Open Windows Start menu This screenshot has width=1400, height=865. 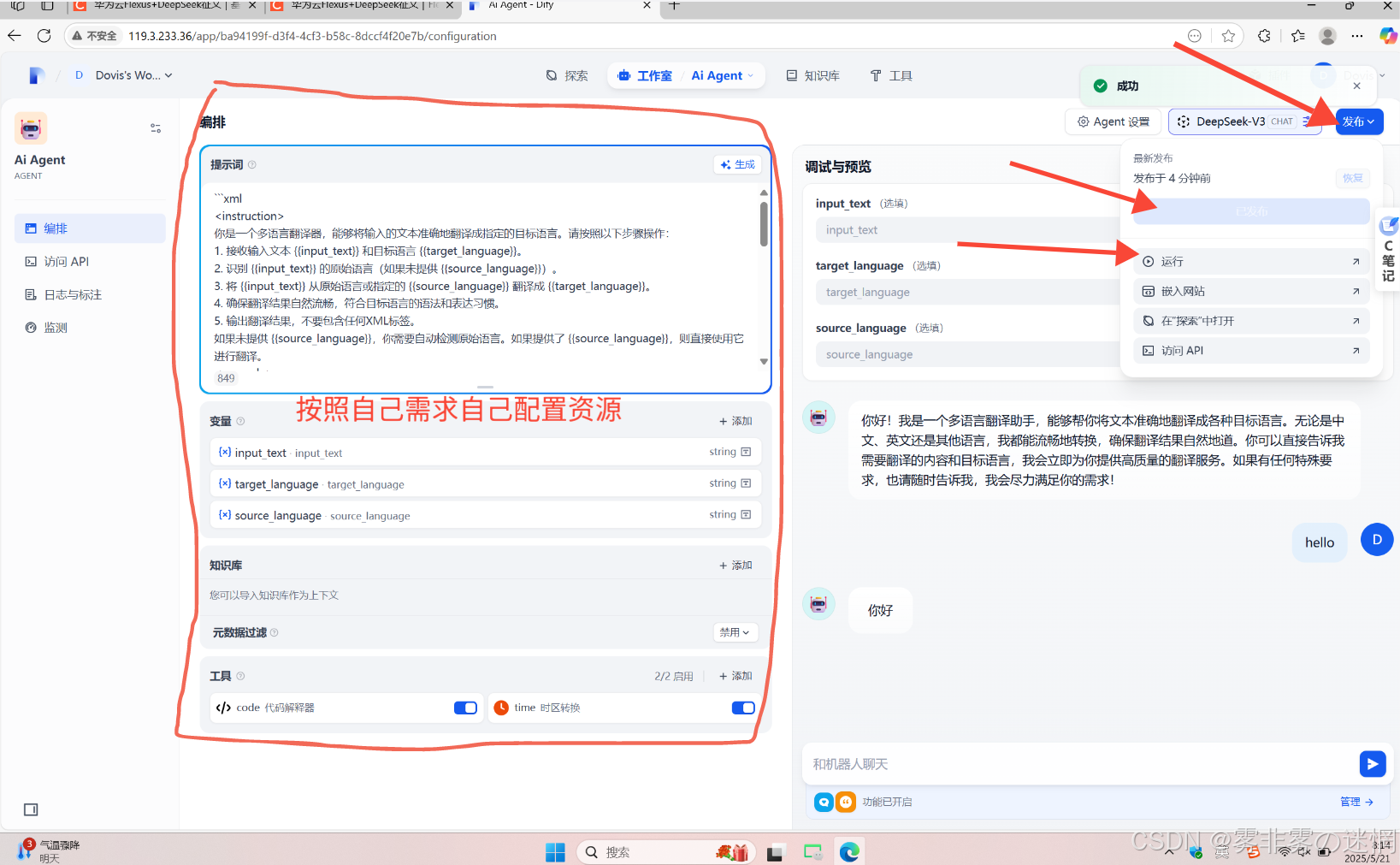[x=555, y=852]
